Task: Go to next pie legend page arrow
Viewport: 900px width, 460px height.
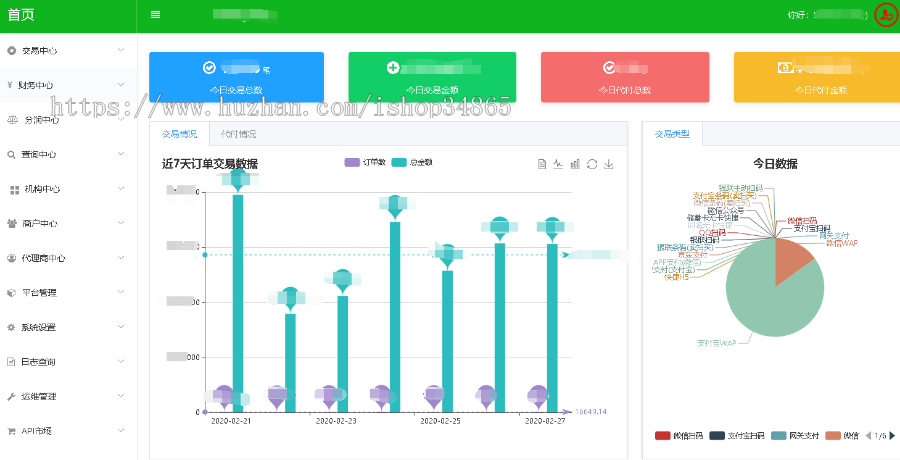Action: click(892, 435)
